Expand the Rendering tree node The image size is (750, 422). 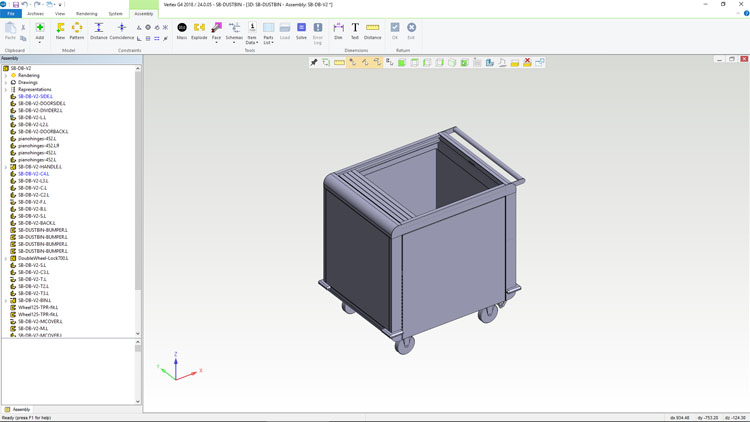coord(6,75)
